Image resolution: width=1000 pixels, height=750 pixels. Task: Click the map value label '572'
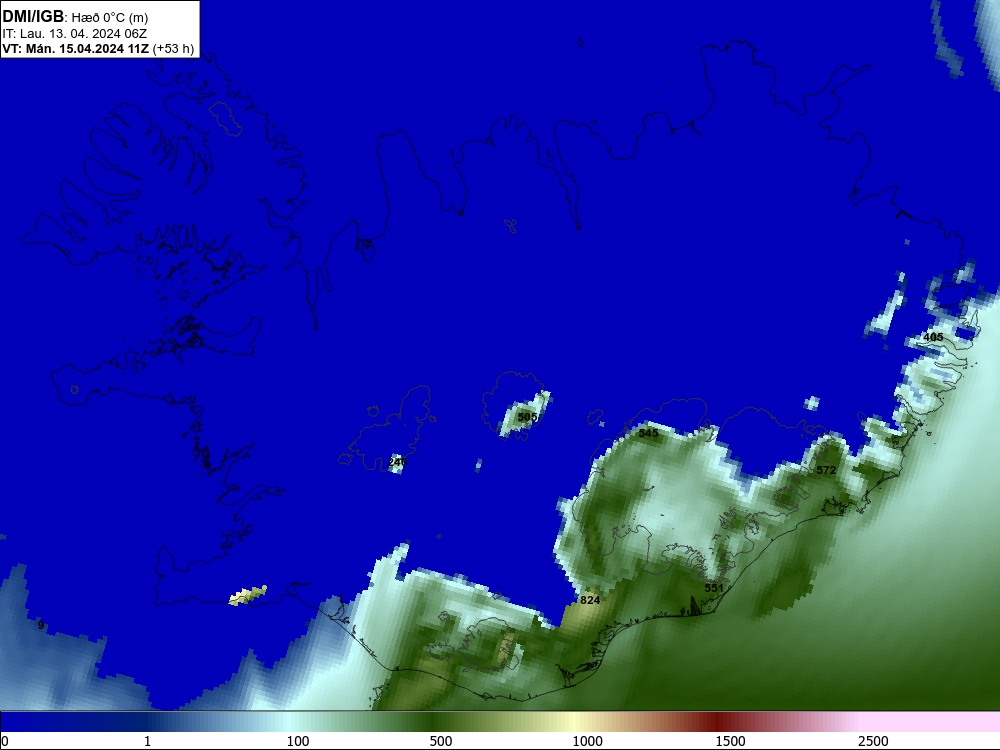click(826, 470)
